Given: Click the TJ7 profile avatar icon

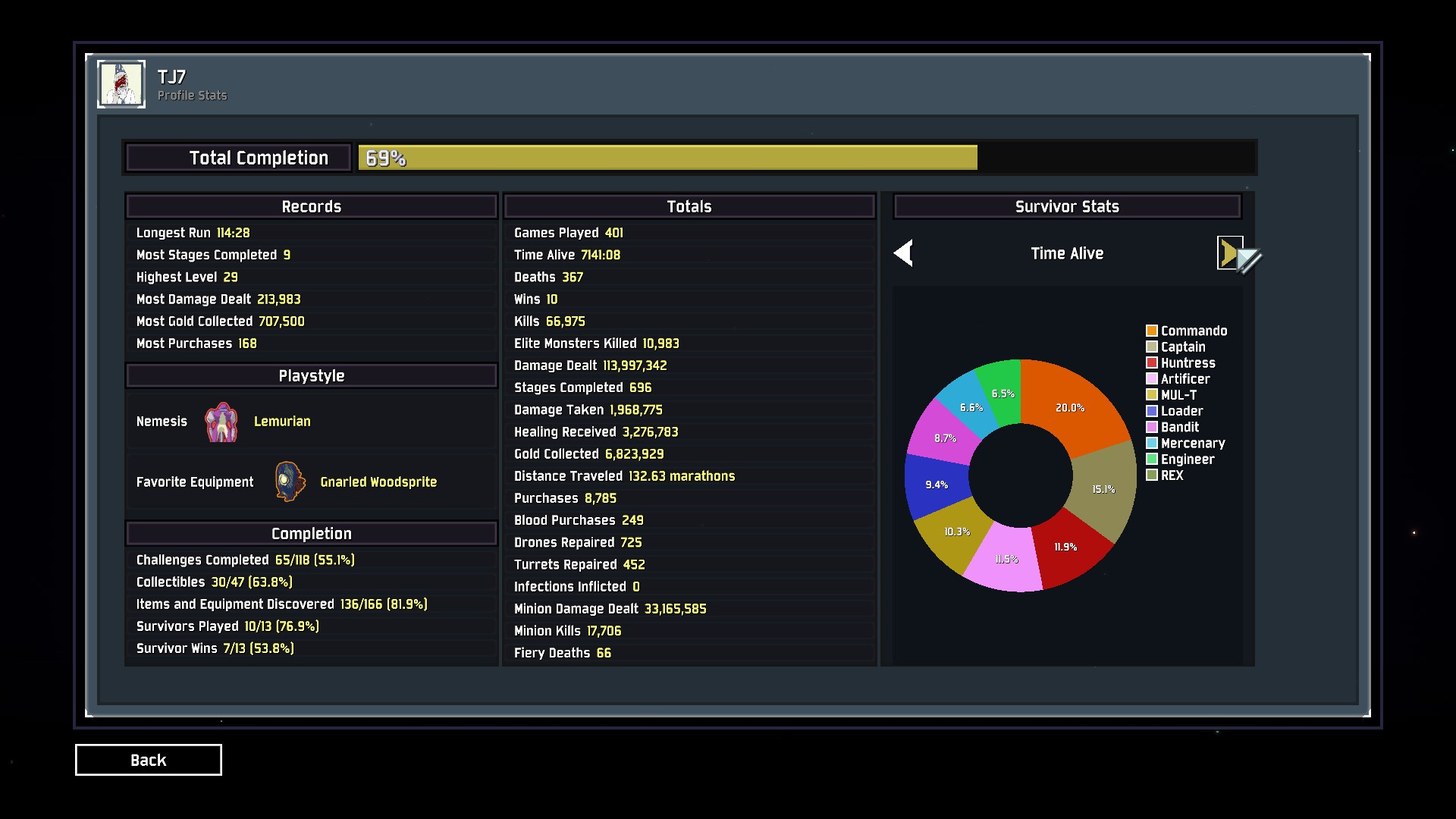Looking at the screenshot, I should click(121, 84).
